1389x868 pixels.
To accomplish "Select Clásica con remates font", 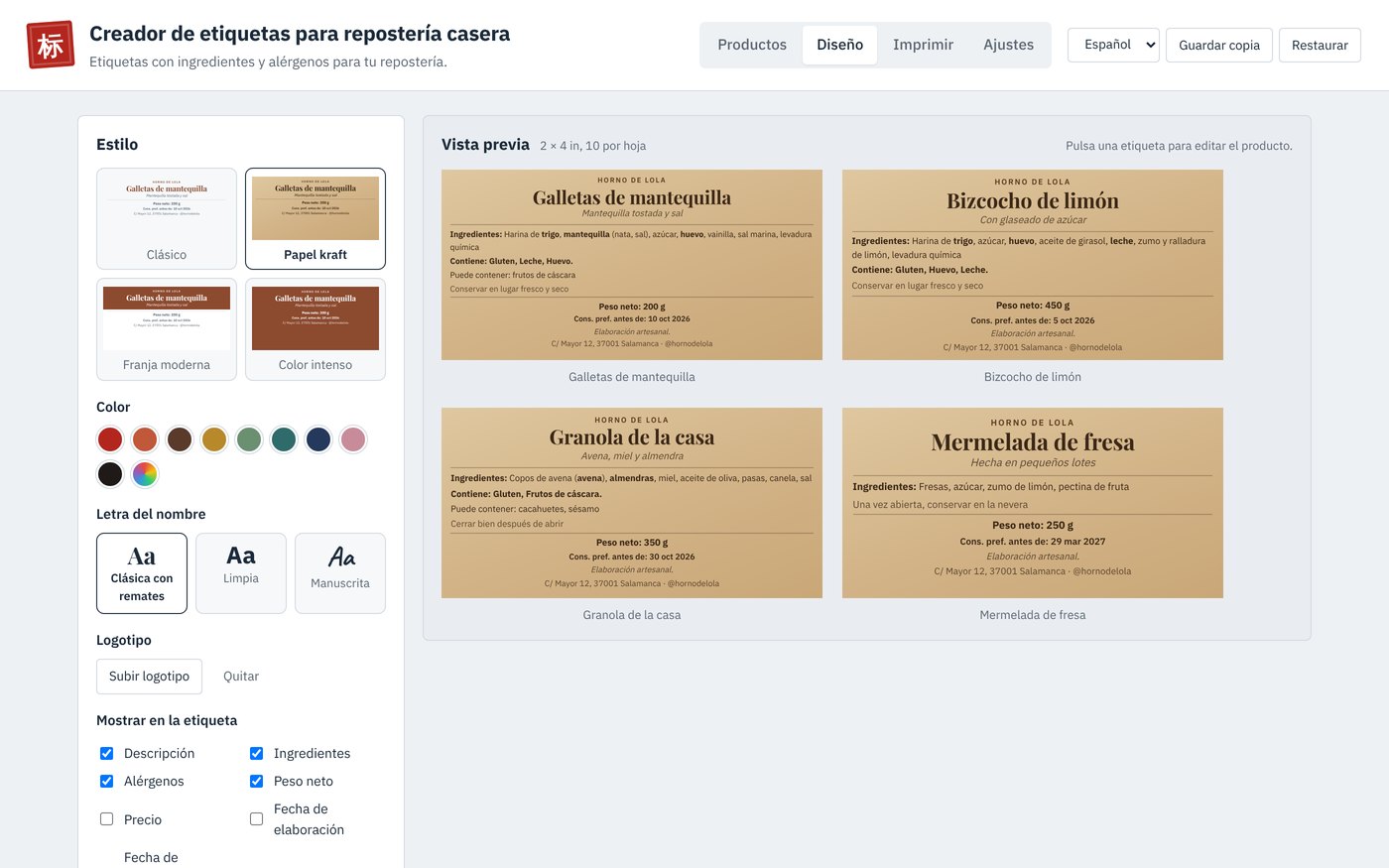I will [142, 573].
